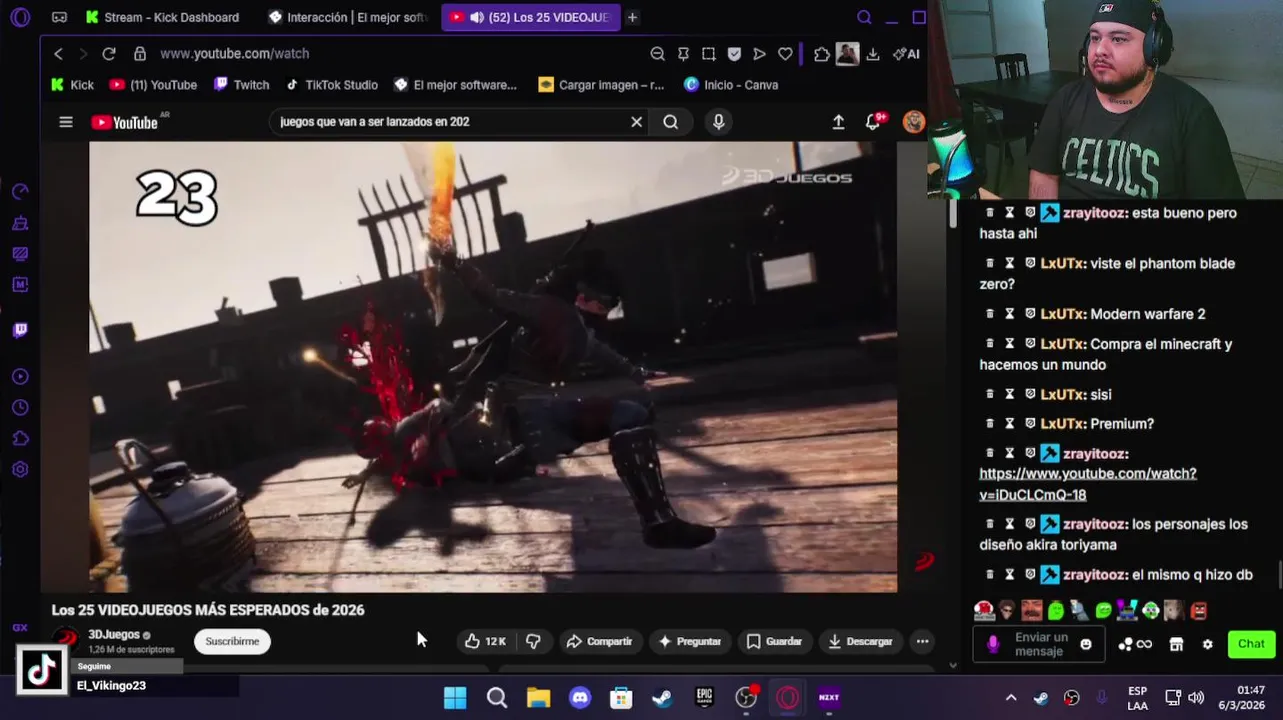Open the (11) YouTube bookmark

(153, 85)
